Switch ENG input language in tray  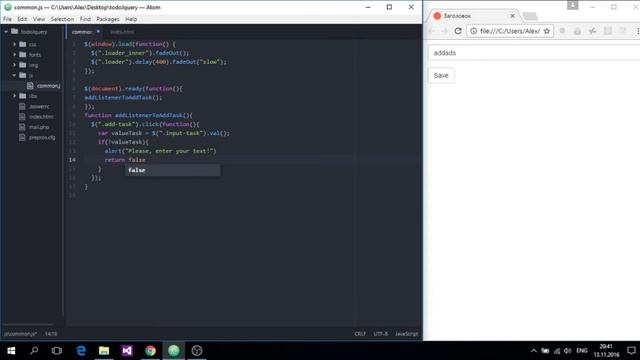click(582, 351)
